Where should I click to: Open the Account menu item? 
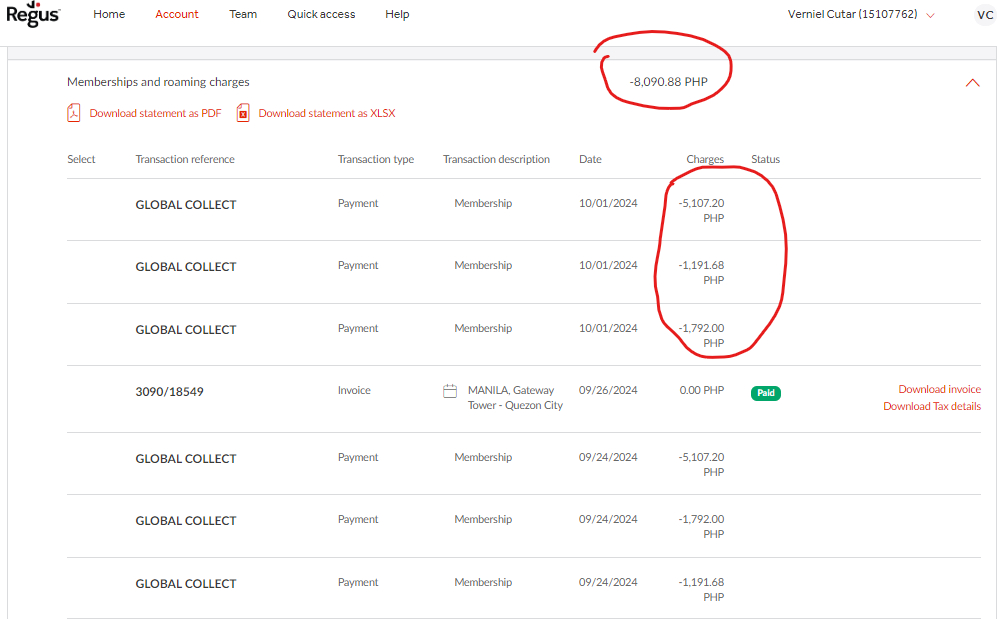(x=177, y=15)
